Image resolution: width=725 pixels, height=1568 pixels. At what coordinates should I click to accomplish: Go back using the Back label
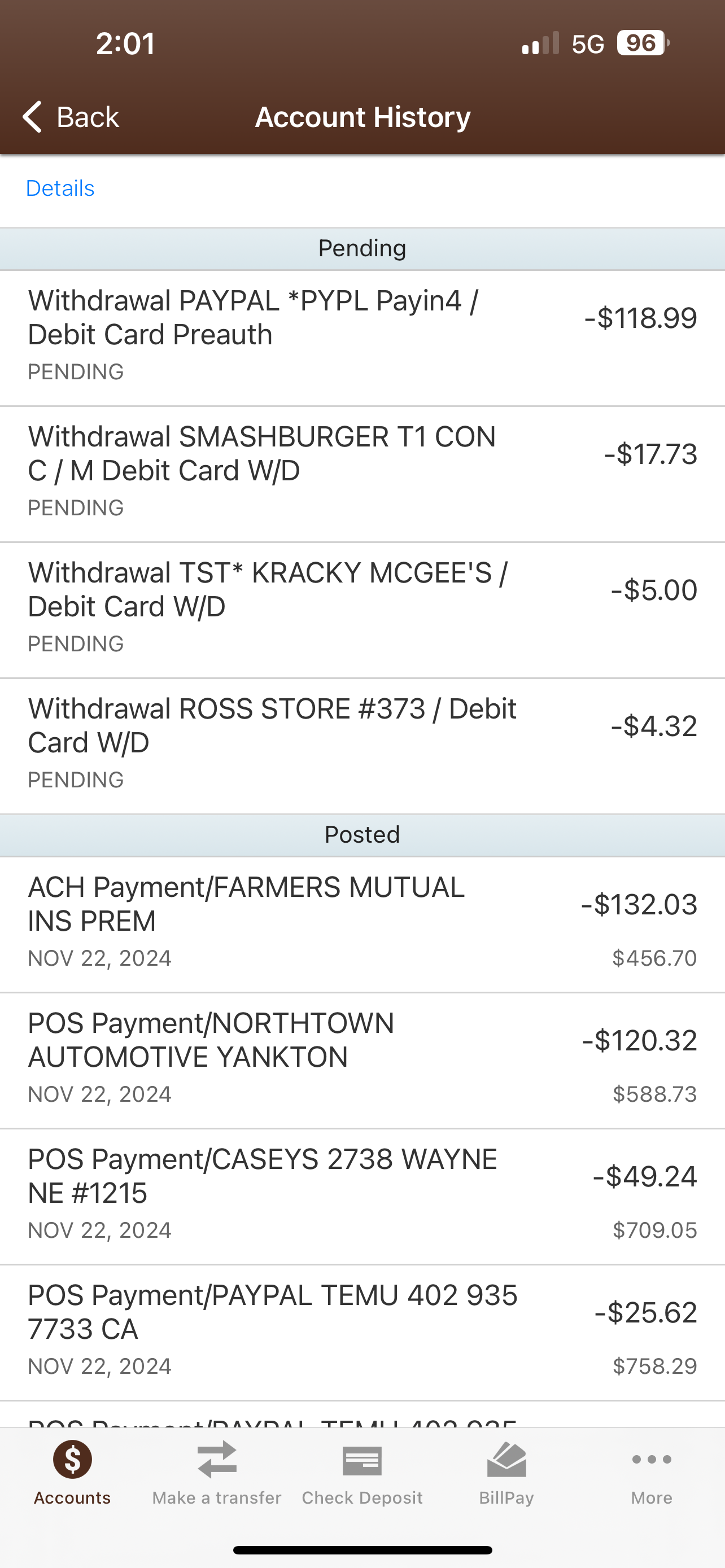click(x=88, y=117)
